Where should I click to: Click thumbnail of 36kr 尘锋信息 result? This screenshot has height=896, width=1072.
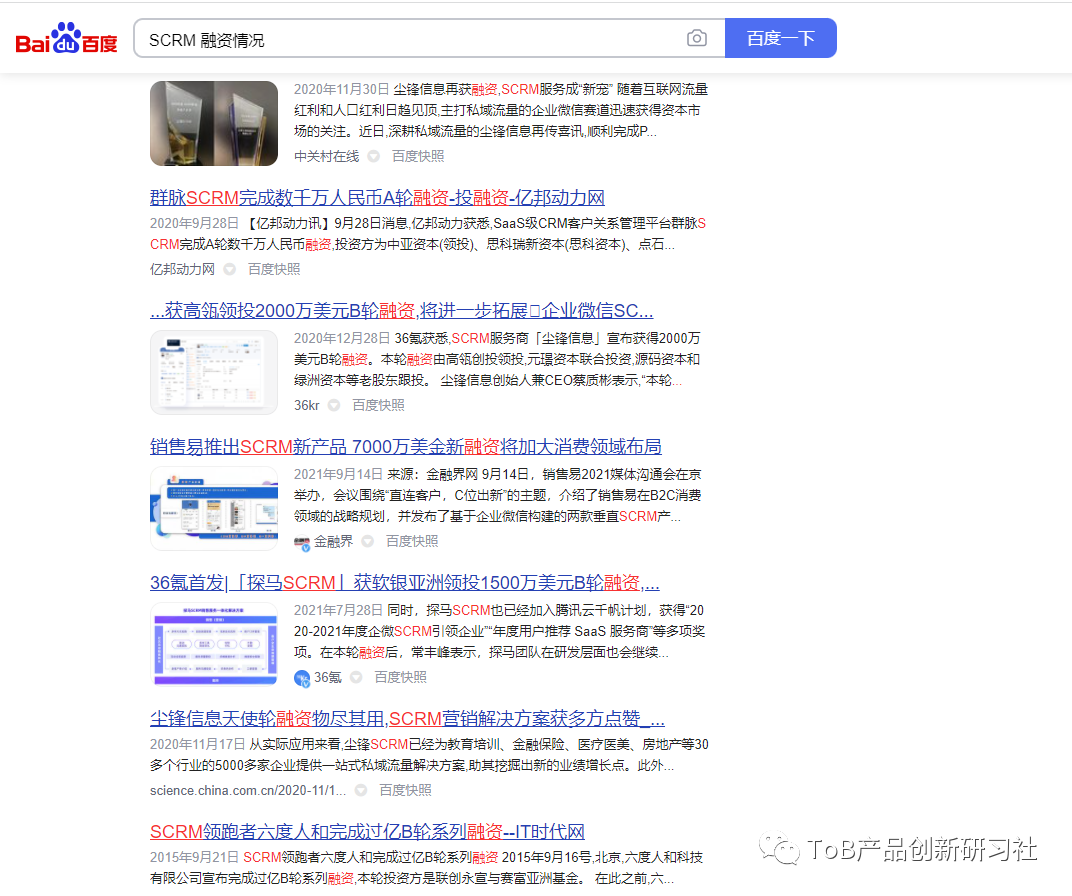(x=214, y=372)
